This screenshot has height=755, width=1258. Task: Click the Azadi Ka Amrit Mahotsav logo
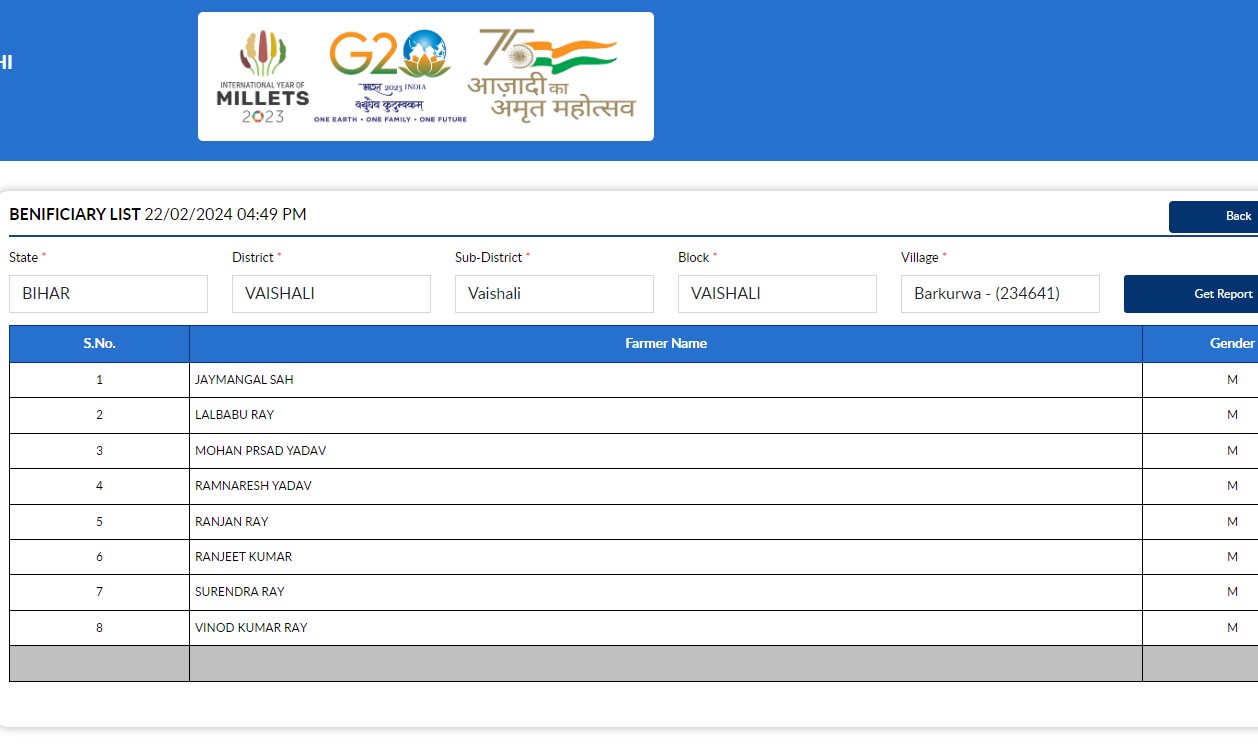[x=551, y=75]
